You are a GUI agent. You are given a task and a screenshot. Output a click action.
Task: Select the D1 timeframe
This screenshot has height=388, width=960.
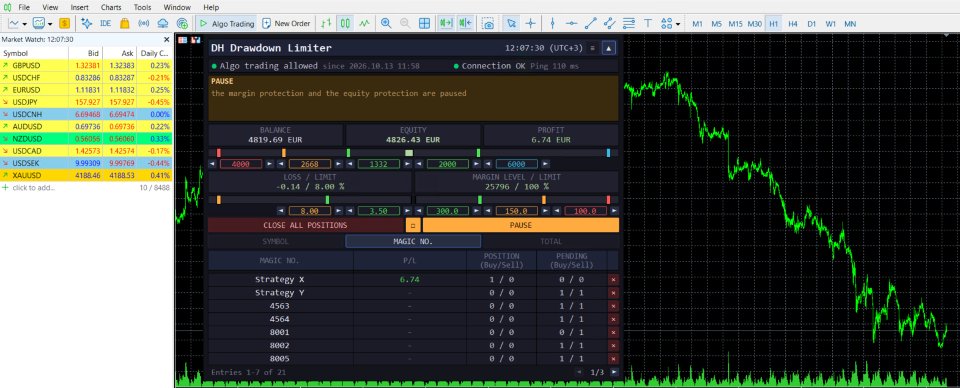click(x=811, y=23)
